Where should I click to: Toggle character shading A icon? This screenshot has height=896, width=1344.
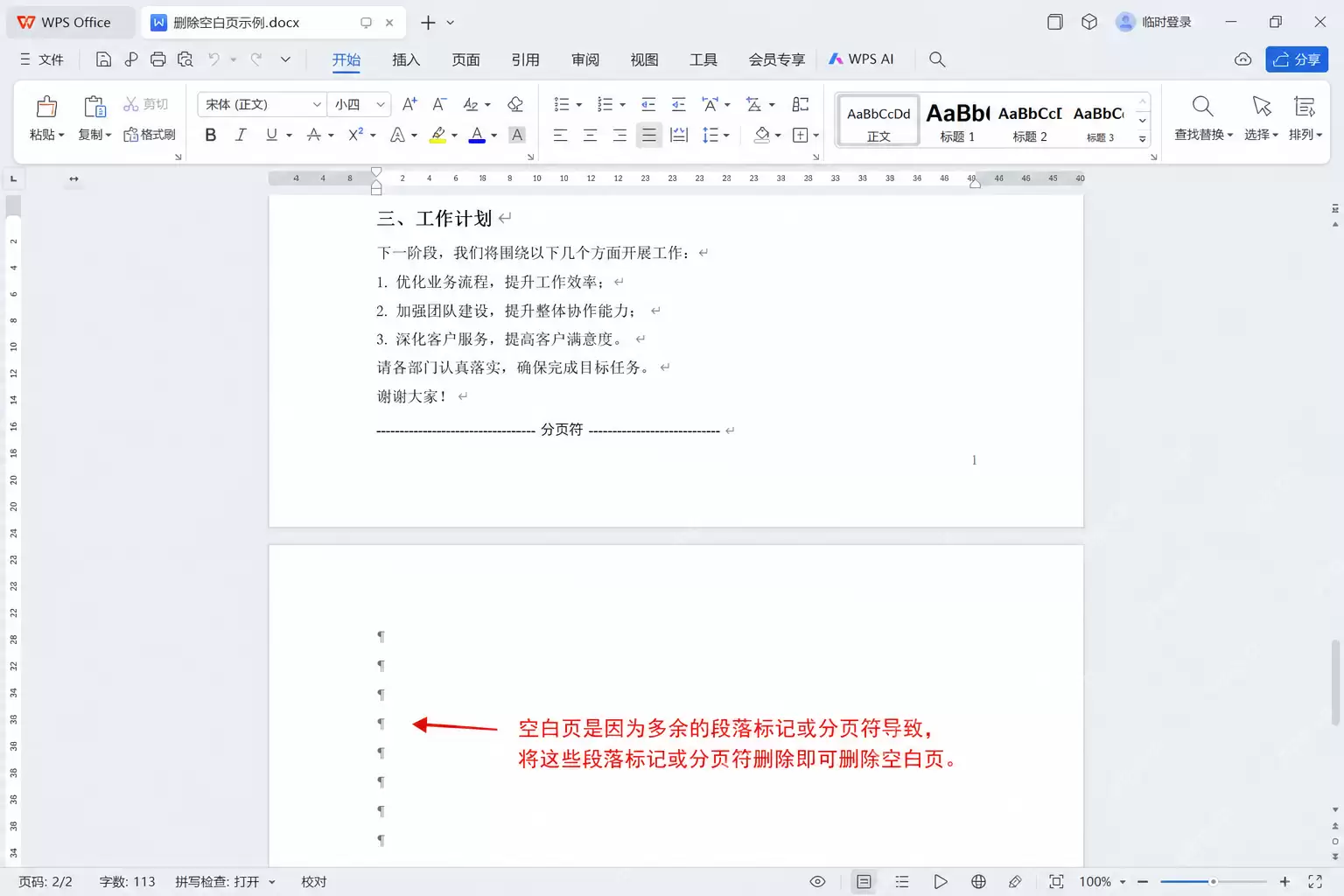click(517, 135)
